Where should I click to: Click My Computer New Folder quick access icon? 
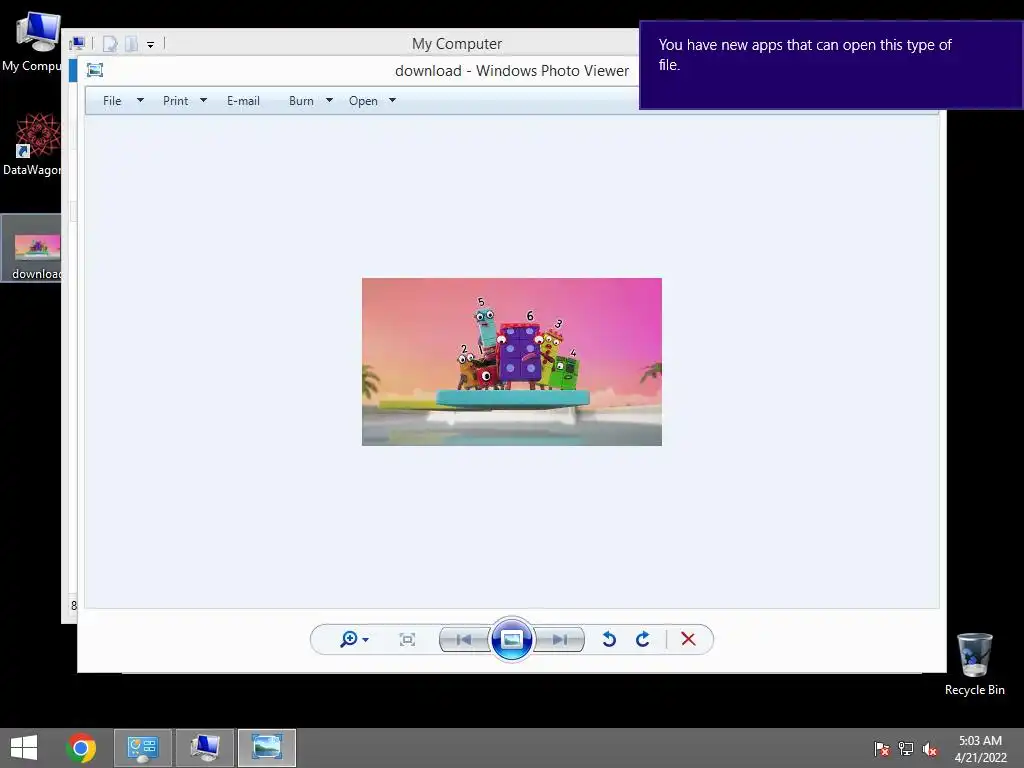point(131,44)
